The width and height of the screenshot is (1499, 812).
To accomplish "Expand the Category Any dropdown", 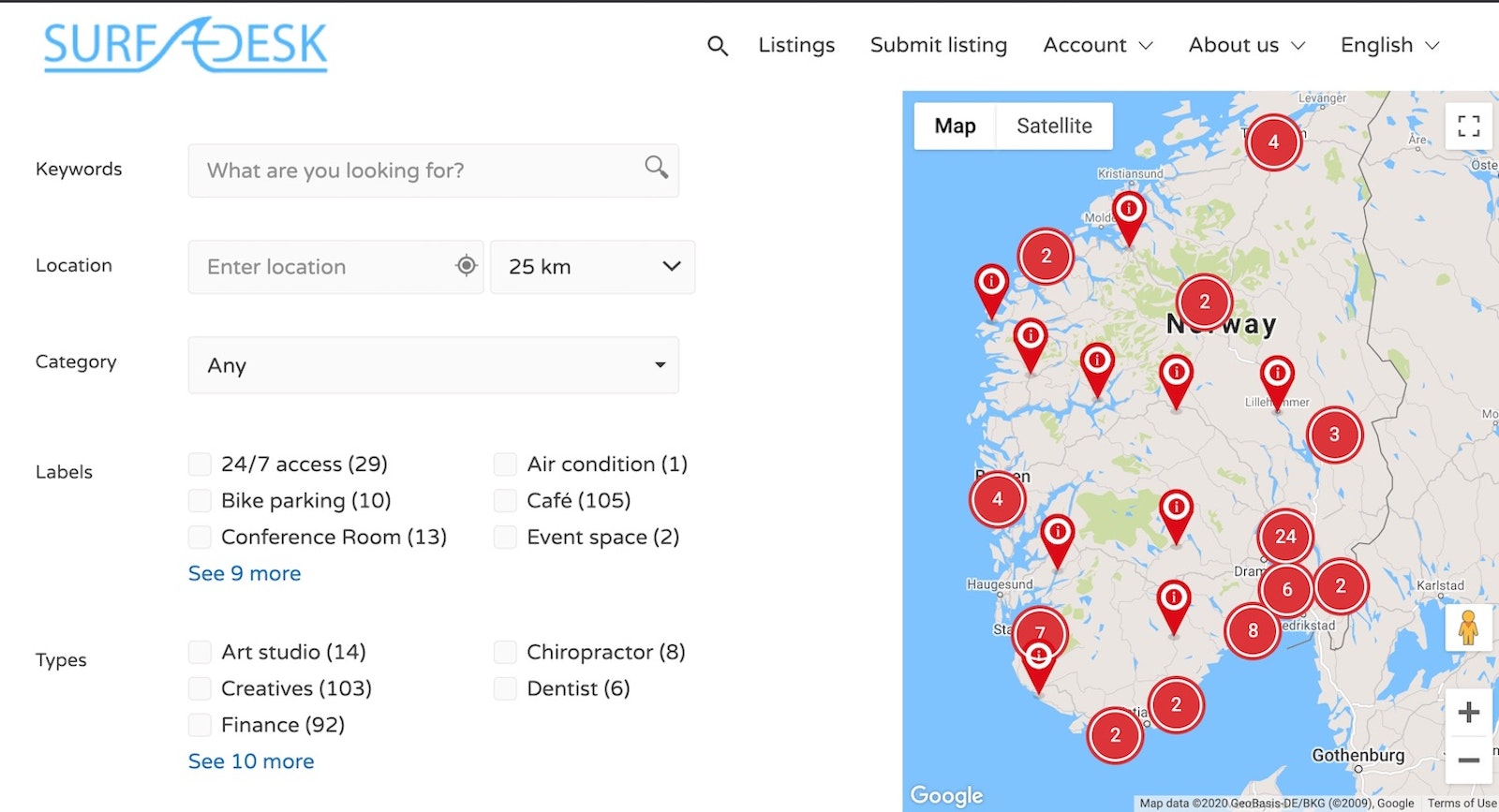I will click(433, 365).
